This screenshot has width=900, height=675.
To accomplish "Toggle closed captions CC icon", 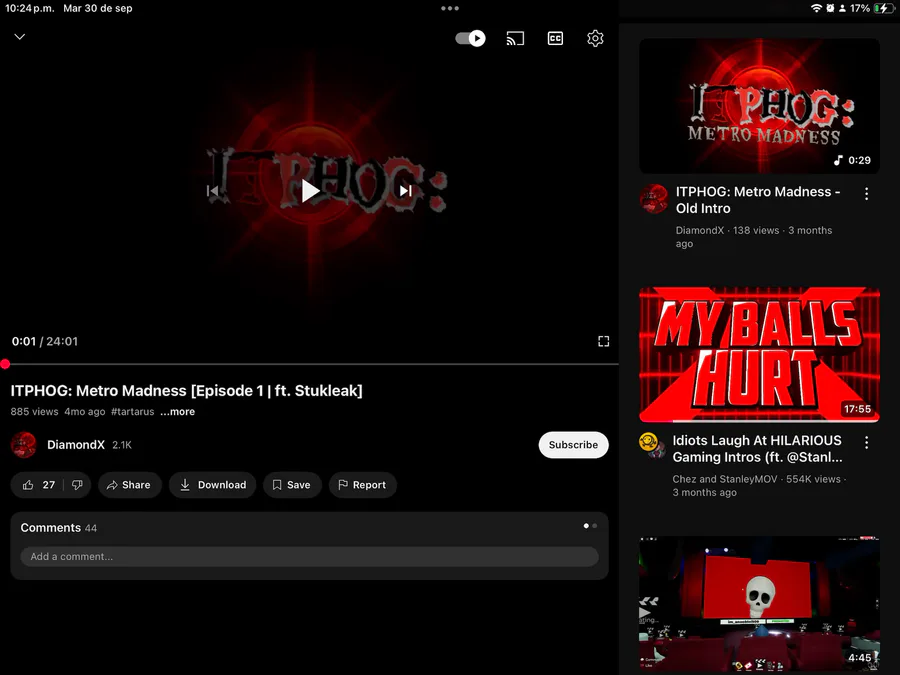I will [555, 38].
